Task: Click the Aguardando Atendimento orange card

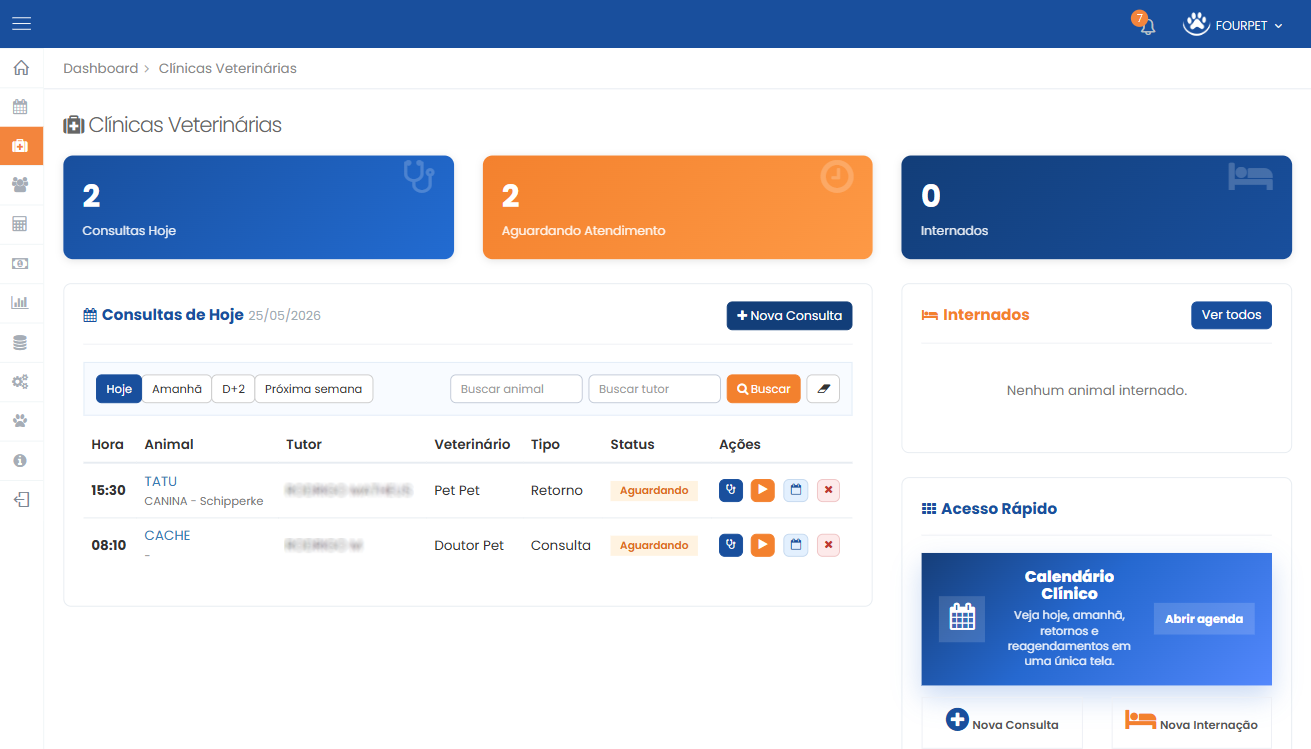Action: [x=677, y=207]
